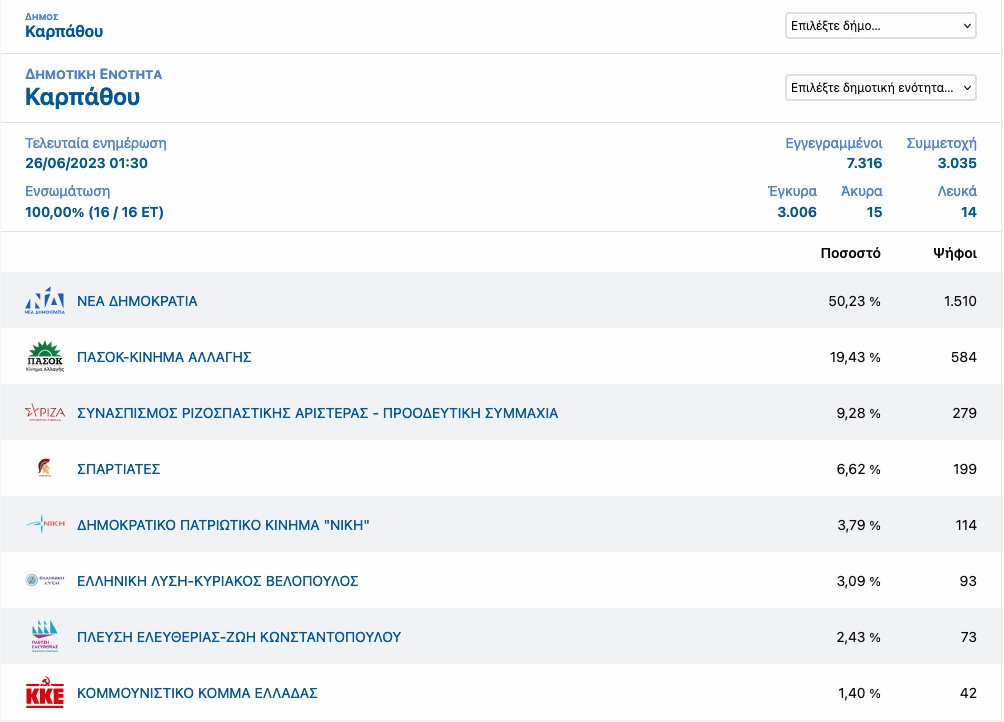Click the Συμμετοχή label

click(x=941, y=143)
